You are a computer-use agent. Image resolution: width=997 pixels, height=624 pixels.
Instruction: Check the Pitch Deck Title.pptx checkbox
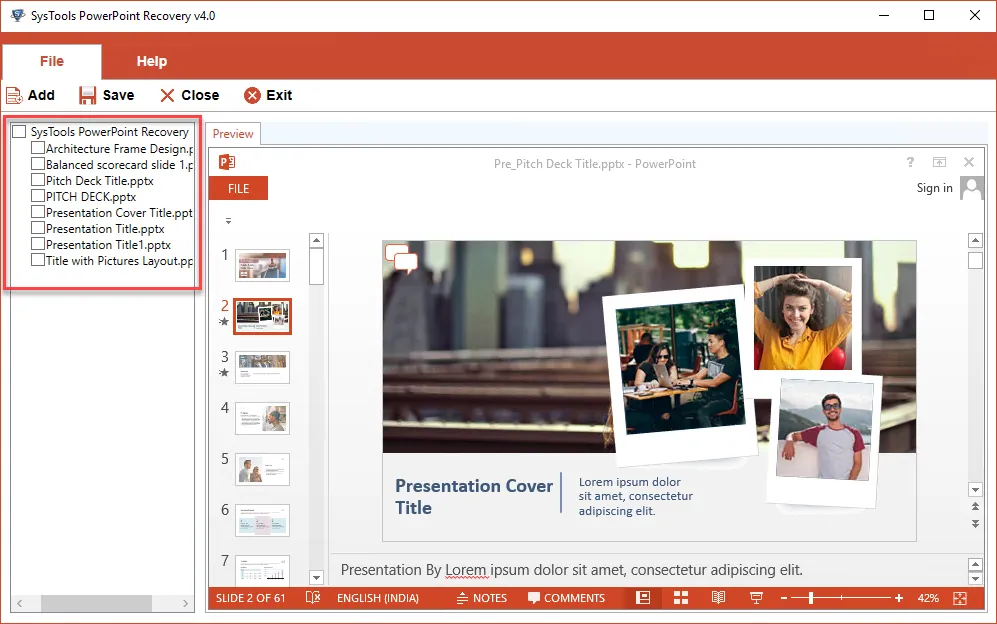pos(38,181)
